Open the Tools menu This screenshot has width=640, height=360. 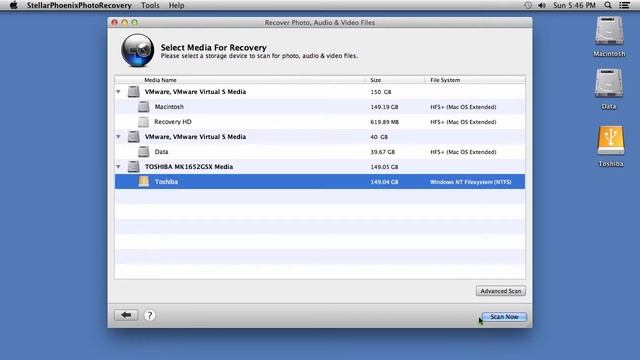150,5
